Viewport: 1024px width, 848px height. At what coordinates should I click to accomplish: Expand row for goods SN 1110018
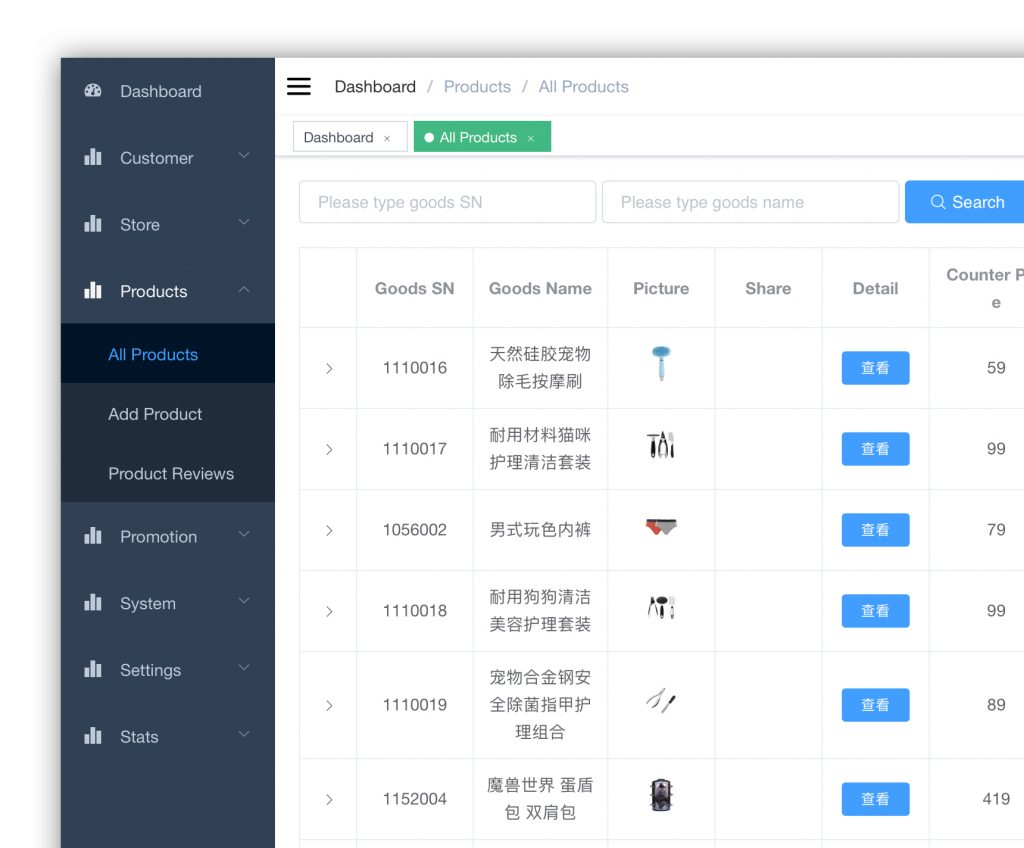[x=329, y=612]
